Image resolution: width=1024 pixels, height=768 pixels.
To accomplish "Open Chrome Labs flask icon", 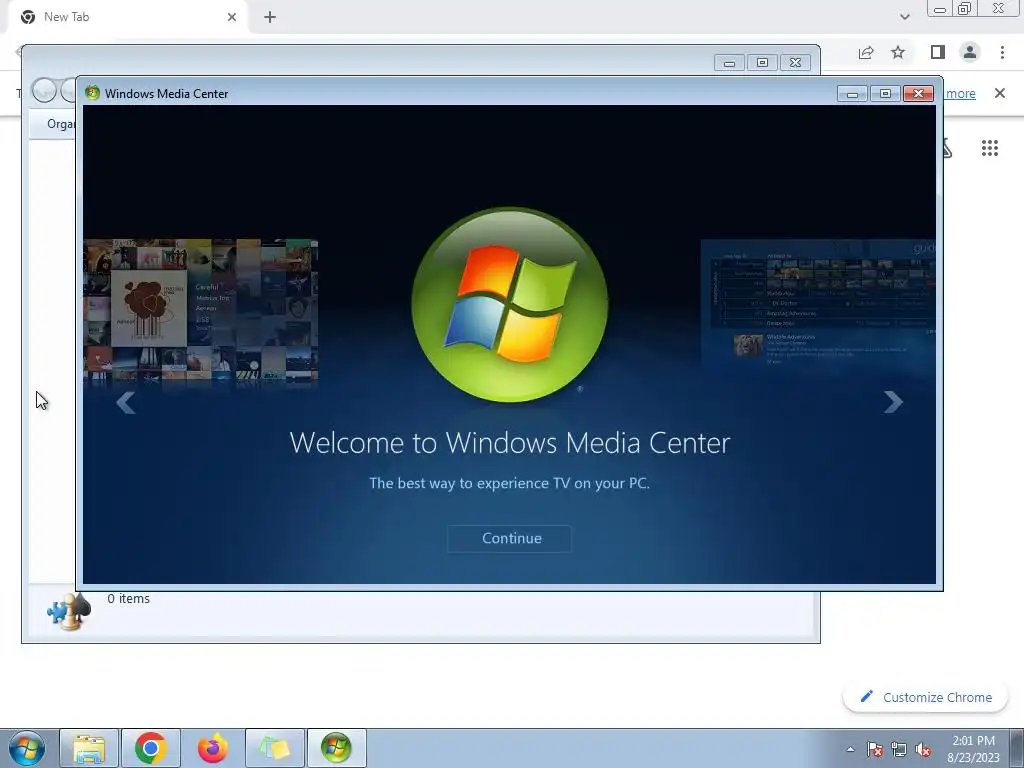I will [x=947, y=148].
